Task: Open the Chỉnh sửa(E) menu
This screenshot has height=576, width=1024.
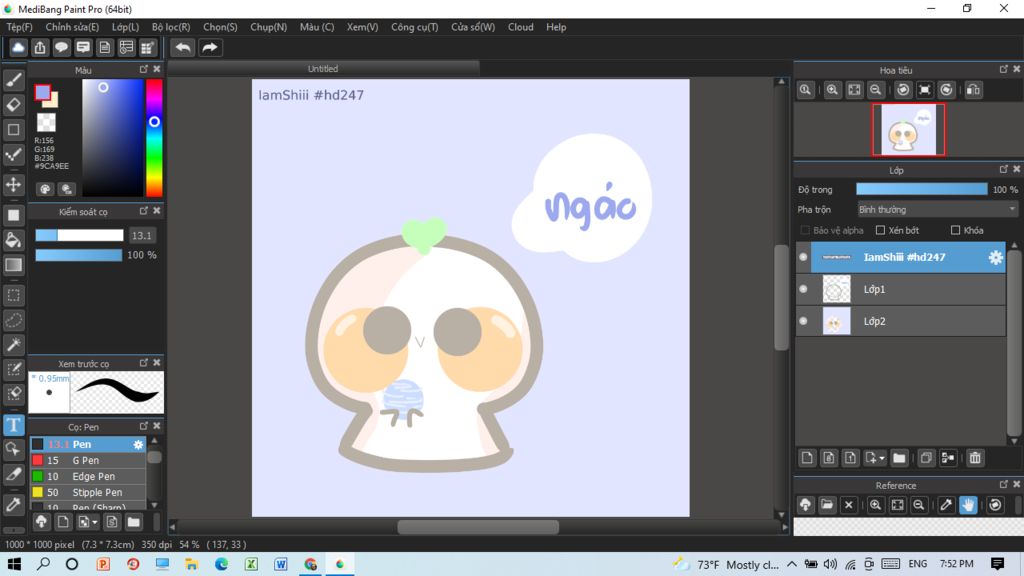Action: pyautogui.click(x=72, y=27)
